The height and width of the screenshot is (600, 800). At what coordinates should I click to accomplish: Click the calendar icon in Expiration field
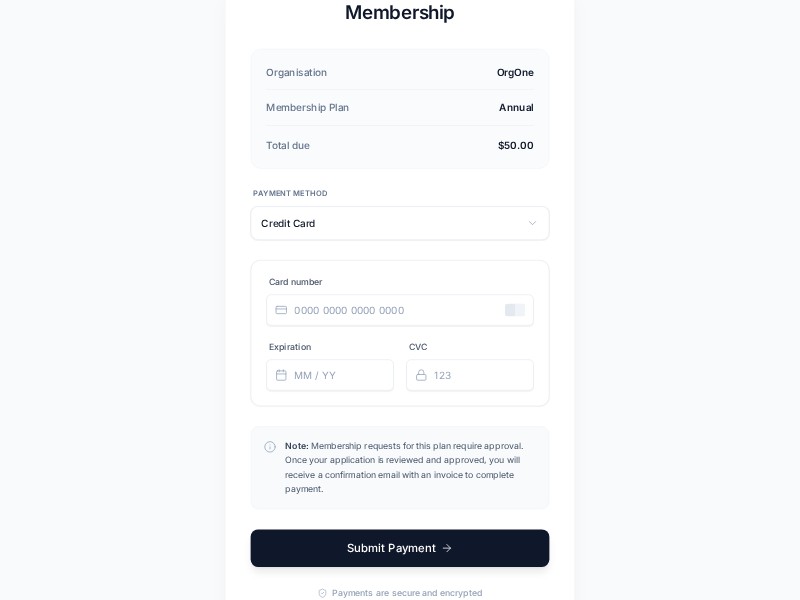281,375
